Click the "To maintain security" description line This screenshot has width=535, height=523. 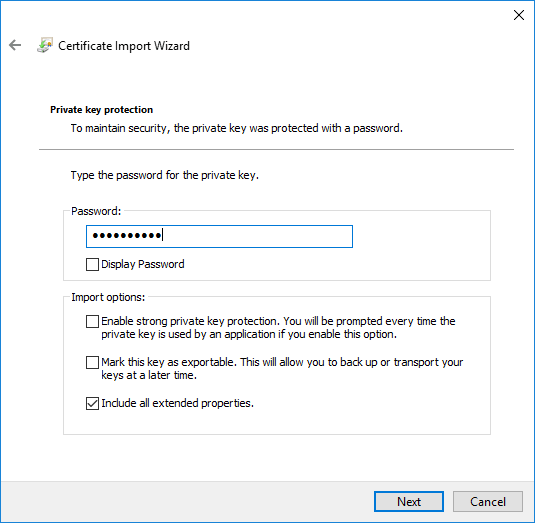tap(237, 128)
